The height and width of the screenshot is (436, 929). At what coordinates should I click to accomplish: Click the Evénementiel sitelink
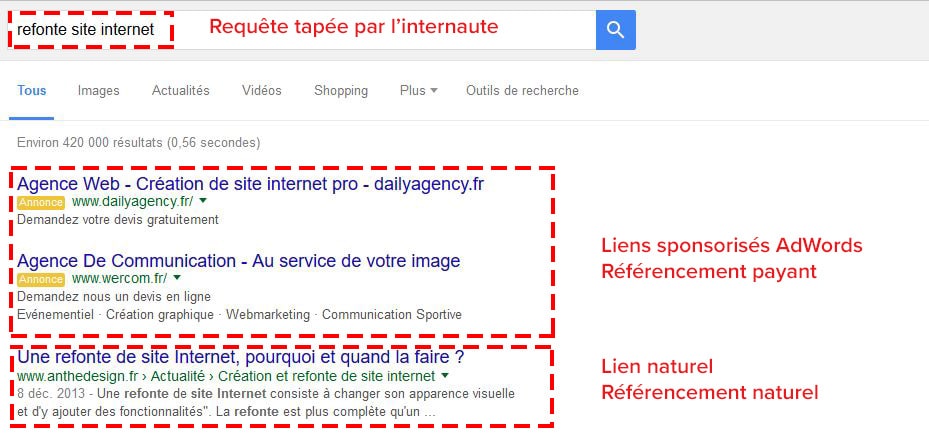click(x=55, y=315)
